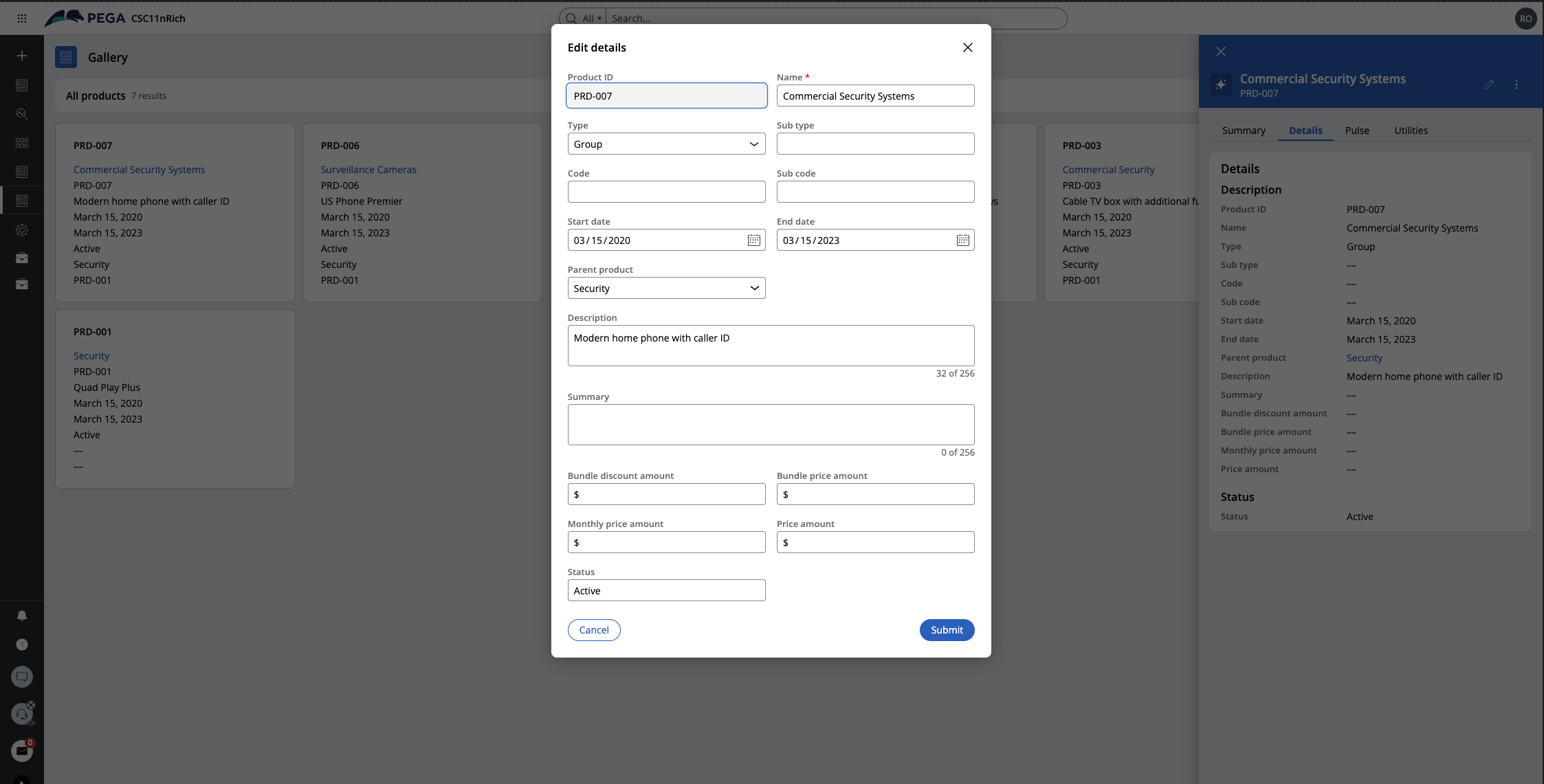Click the Name field

coord(875,96)
